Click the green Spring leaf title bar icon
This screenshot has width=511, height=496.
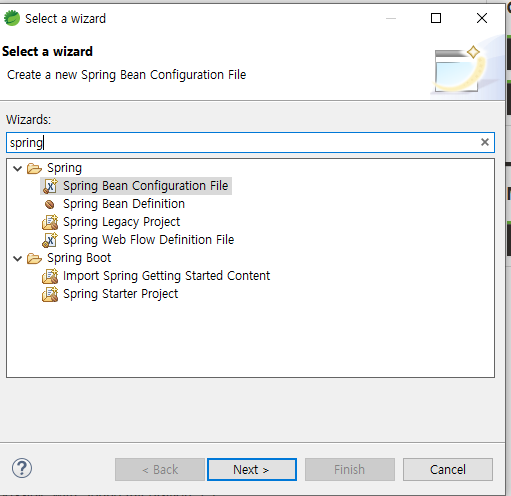pyautogui.click(x=12, y=18)
